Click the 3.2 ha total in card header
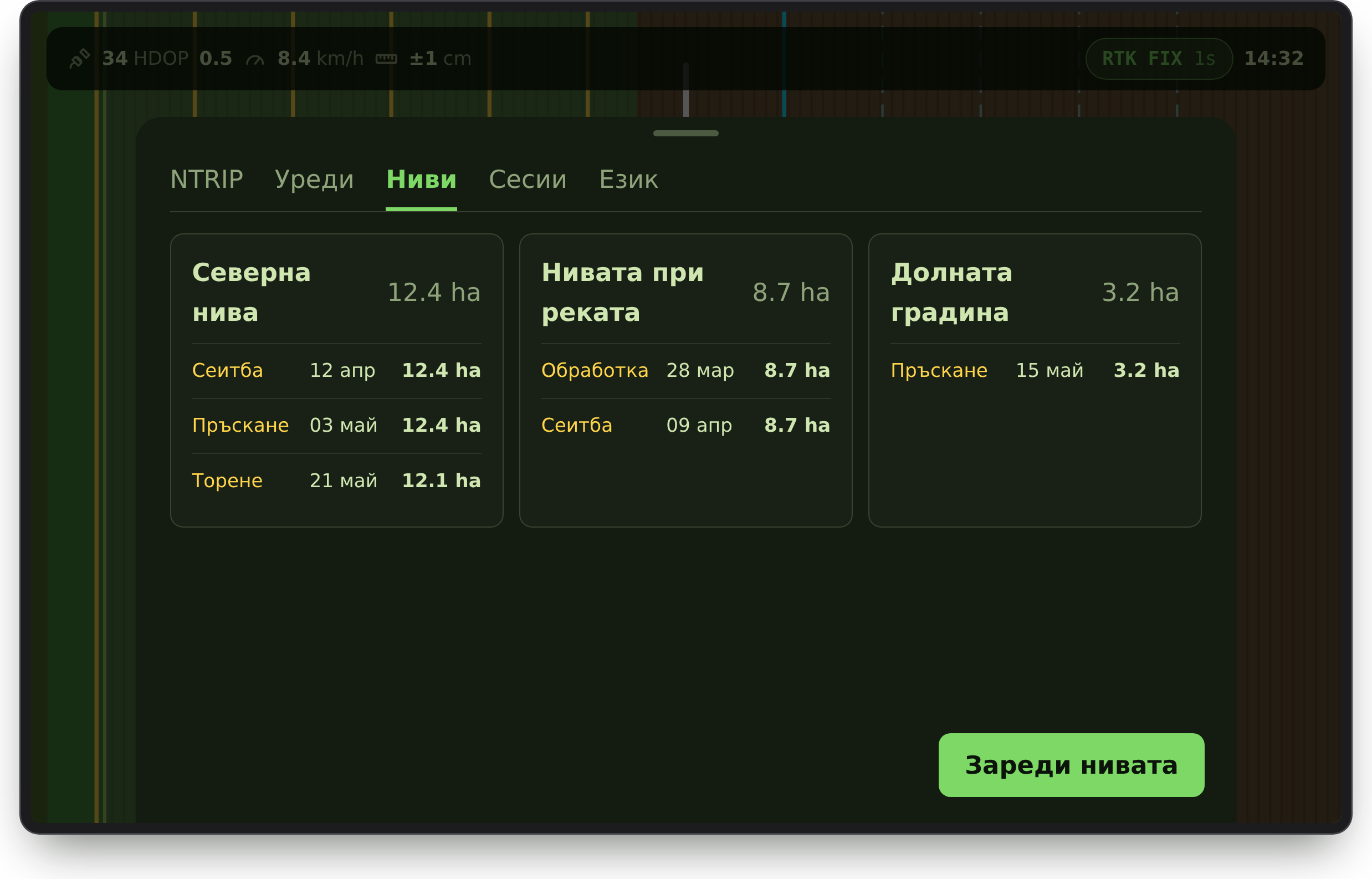This screenshot has height=879, width=1372. [1140, 292]
